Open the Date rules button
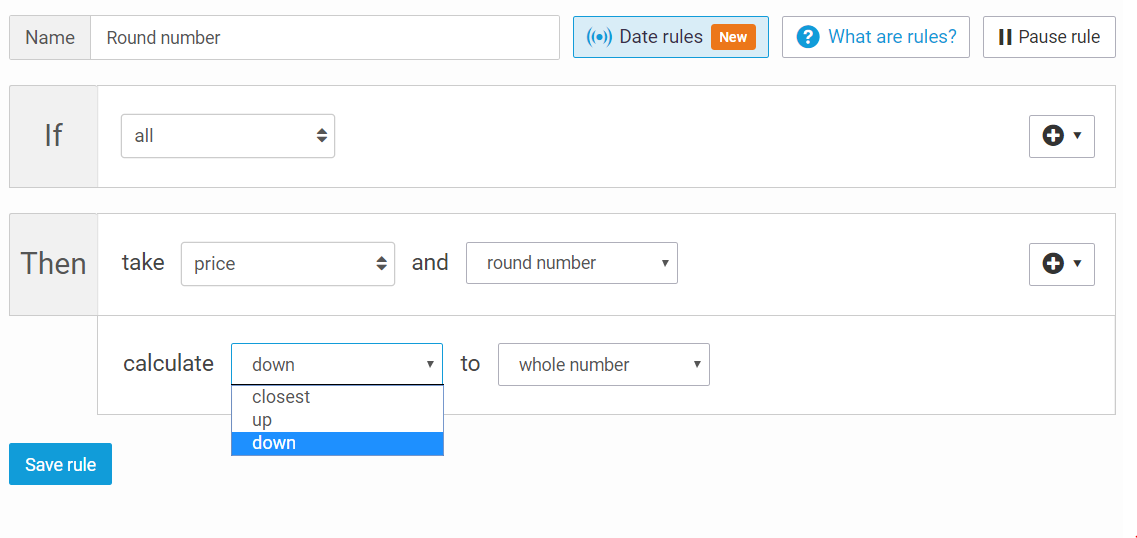 pos(661,37)
